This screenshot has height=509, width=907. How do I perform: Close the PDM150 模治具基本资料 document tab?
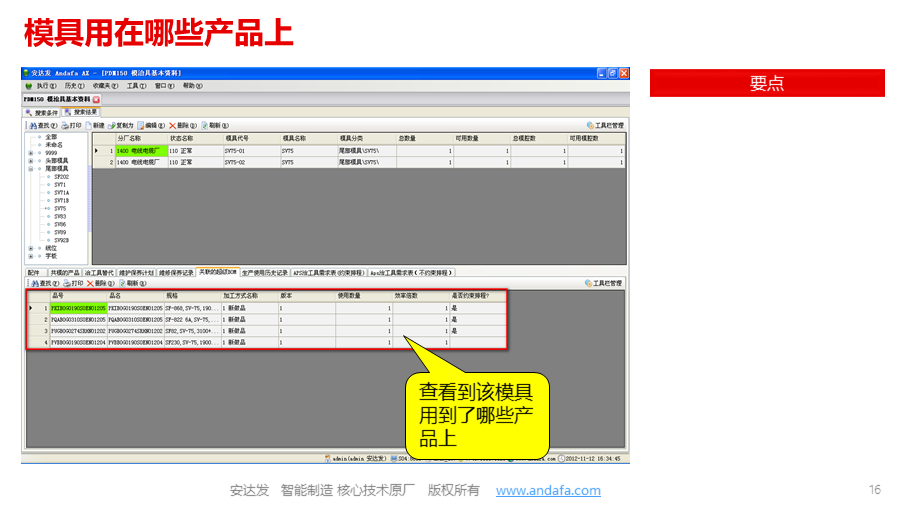(96, 100)
